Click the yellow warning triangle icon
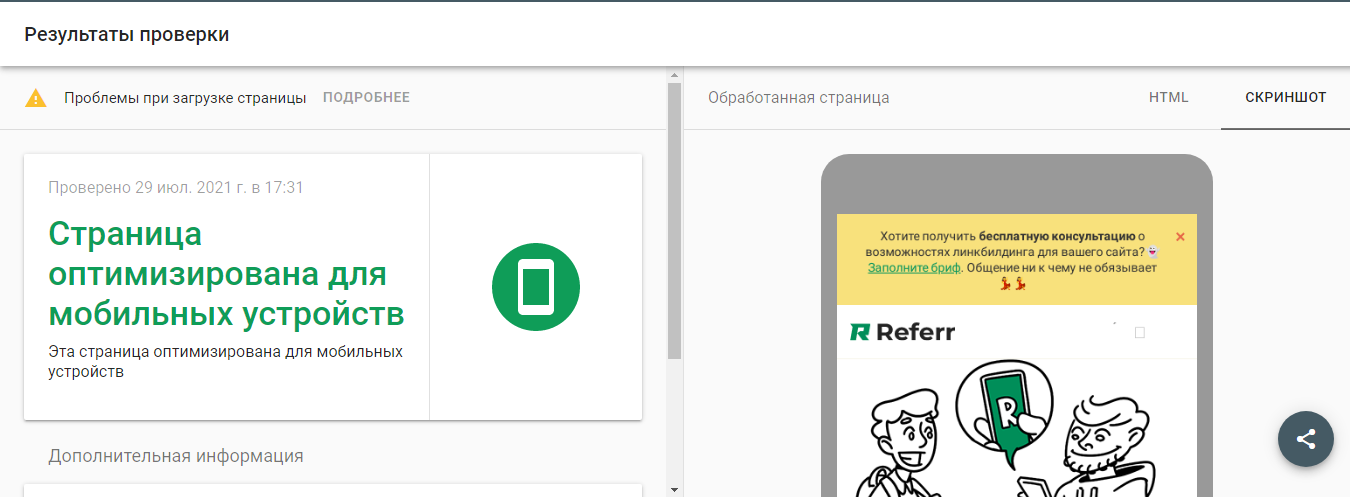 [x=36, y=98]
